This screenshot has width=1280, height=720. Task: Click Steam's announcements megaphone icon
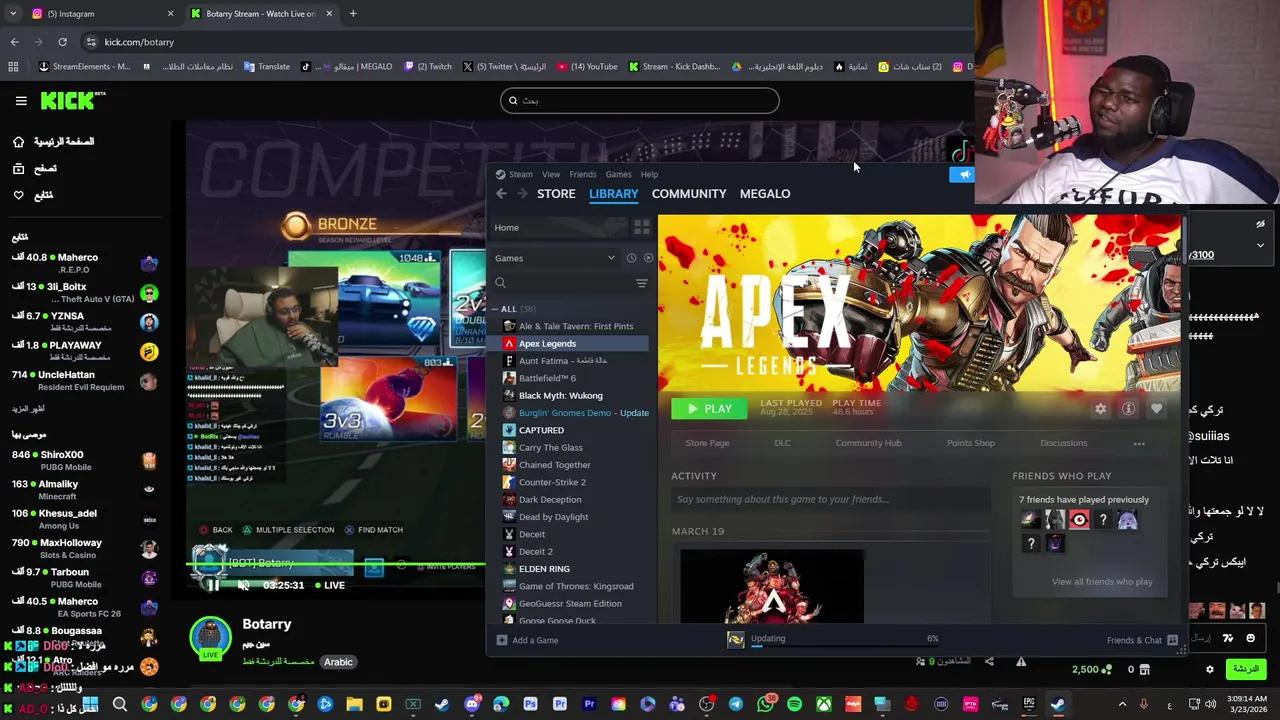pyautogui.click(x=962, y=175)
